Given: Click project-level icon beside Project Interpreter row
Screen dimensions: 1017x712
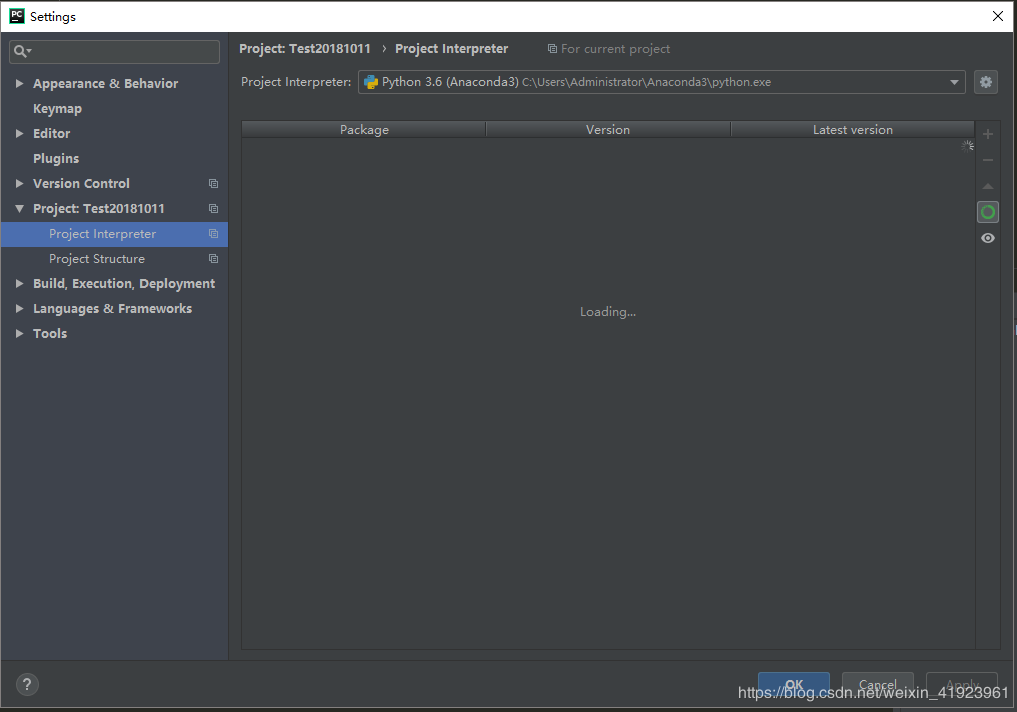Looking at the screenshot, I should tap(213, 233).
